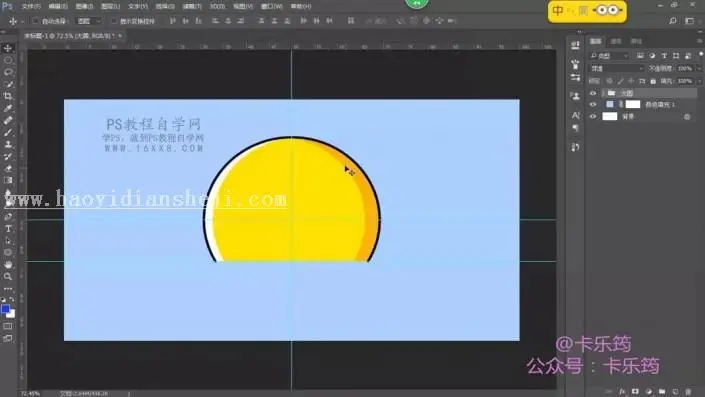Viewport: 705px width, 397px height.
Task: Switch to the 通道 tab
Action: [x=616, y=41]
